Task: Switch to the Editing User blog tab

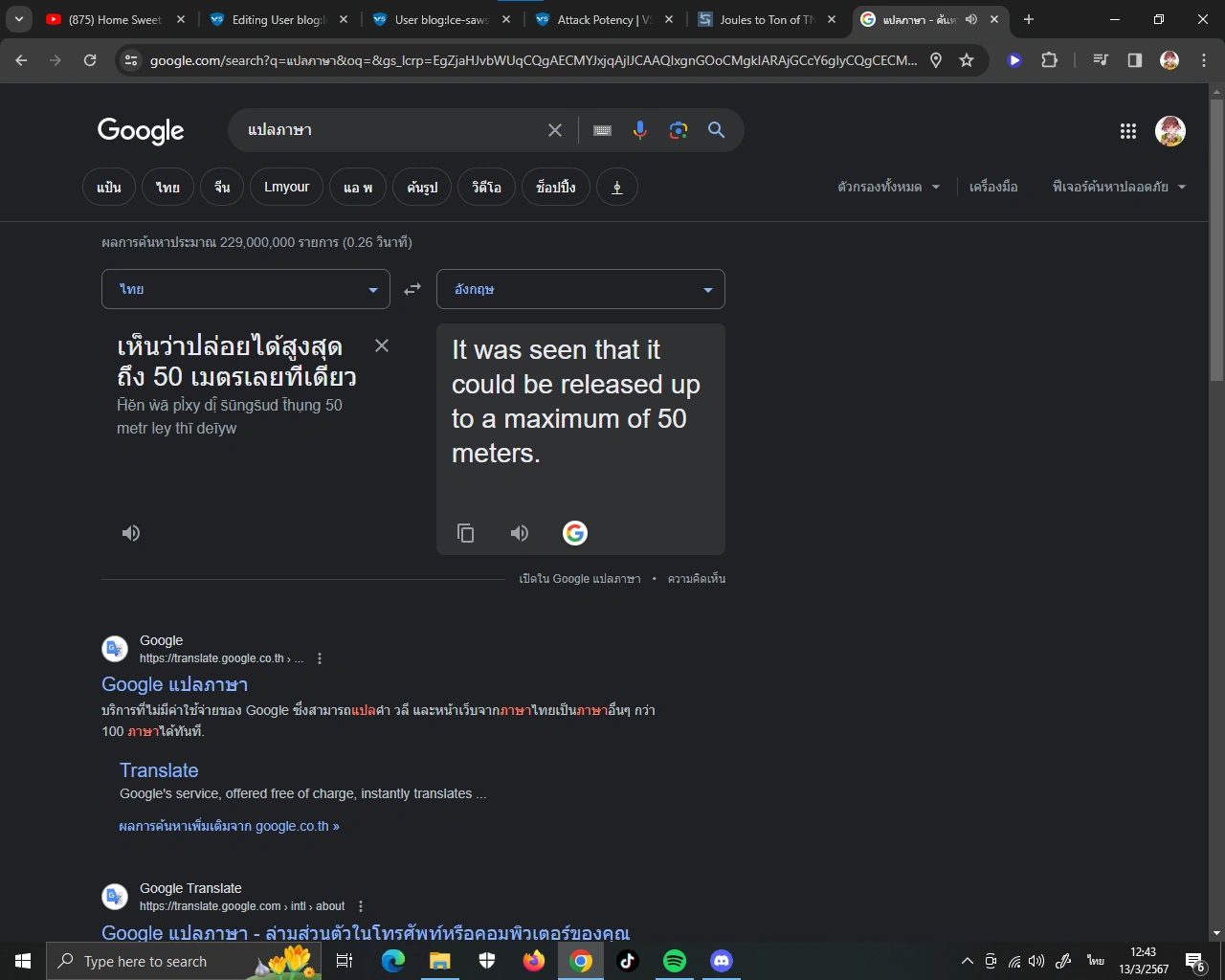Action: click(279, 19)
